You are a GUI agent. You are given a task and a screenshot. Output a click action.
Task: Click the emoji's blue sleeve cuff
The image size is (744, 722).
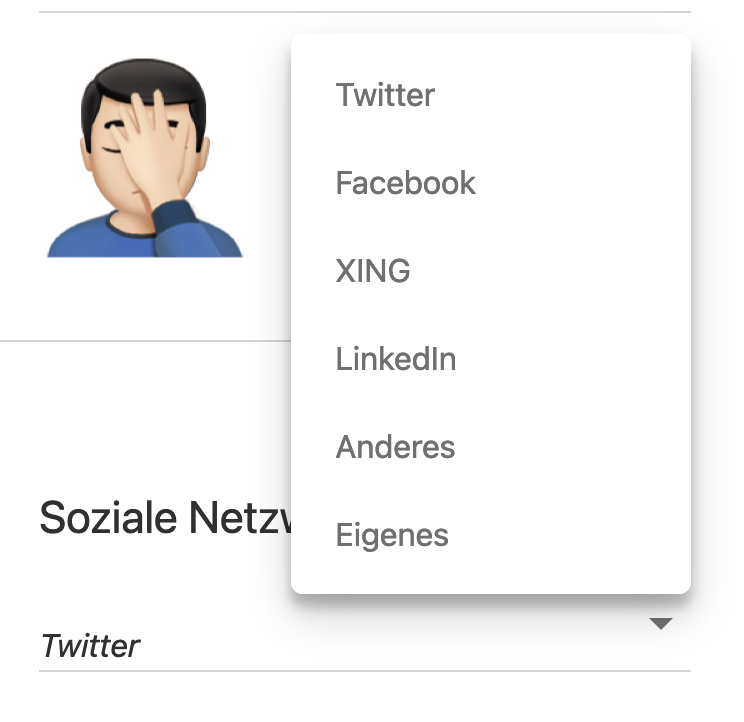[188, 217]
